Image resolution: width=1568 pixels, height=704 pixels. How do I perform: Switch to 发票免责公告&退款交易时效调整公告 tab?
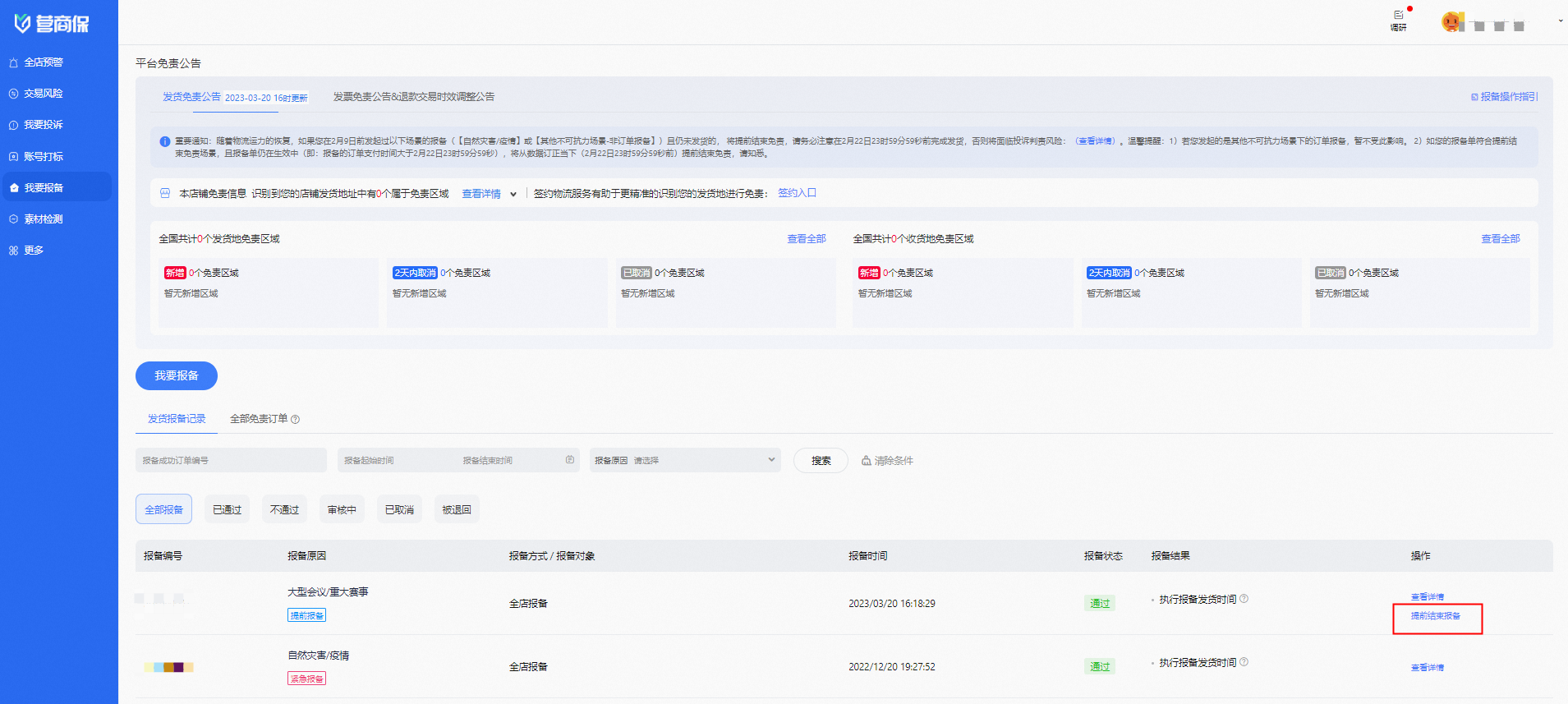tap(414, 97)
